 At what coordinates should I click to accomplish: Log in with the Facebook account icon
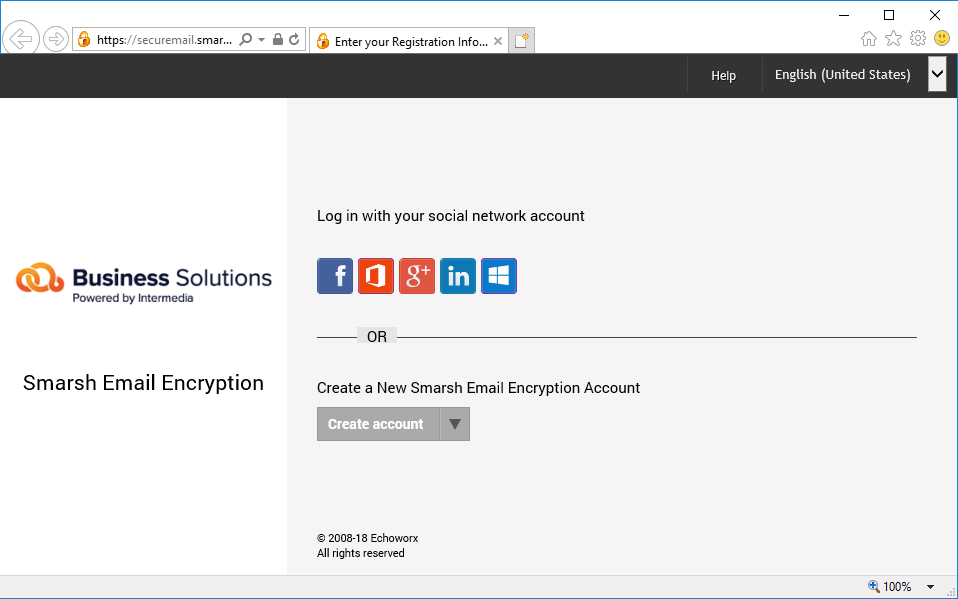pos(335,276)
